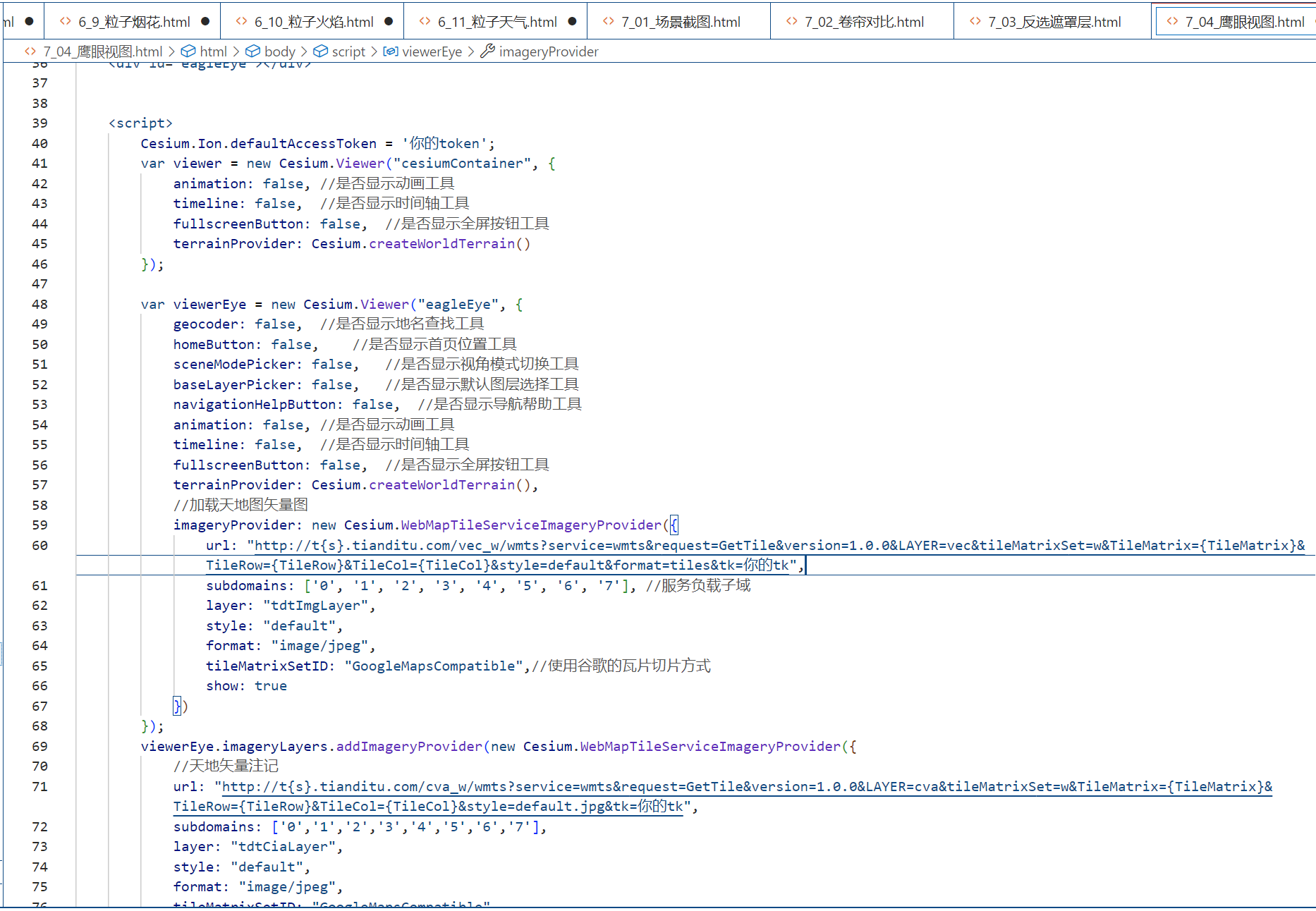The width and height of the screenshot is (1316, 911).
Task: Click the <script> tag on line 39
Action: tap(140, 123)
